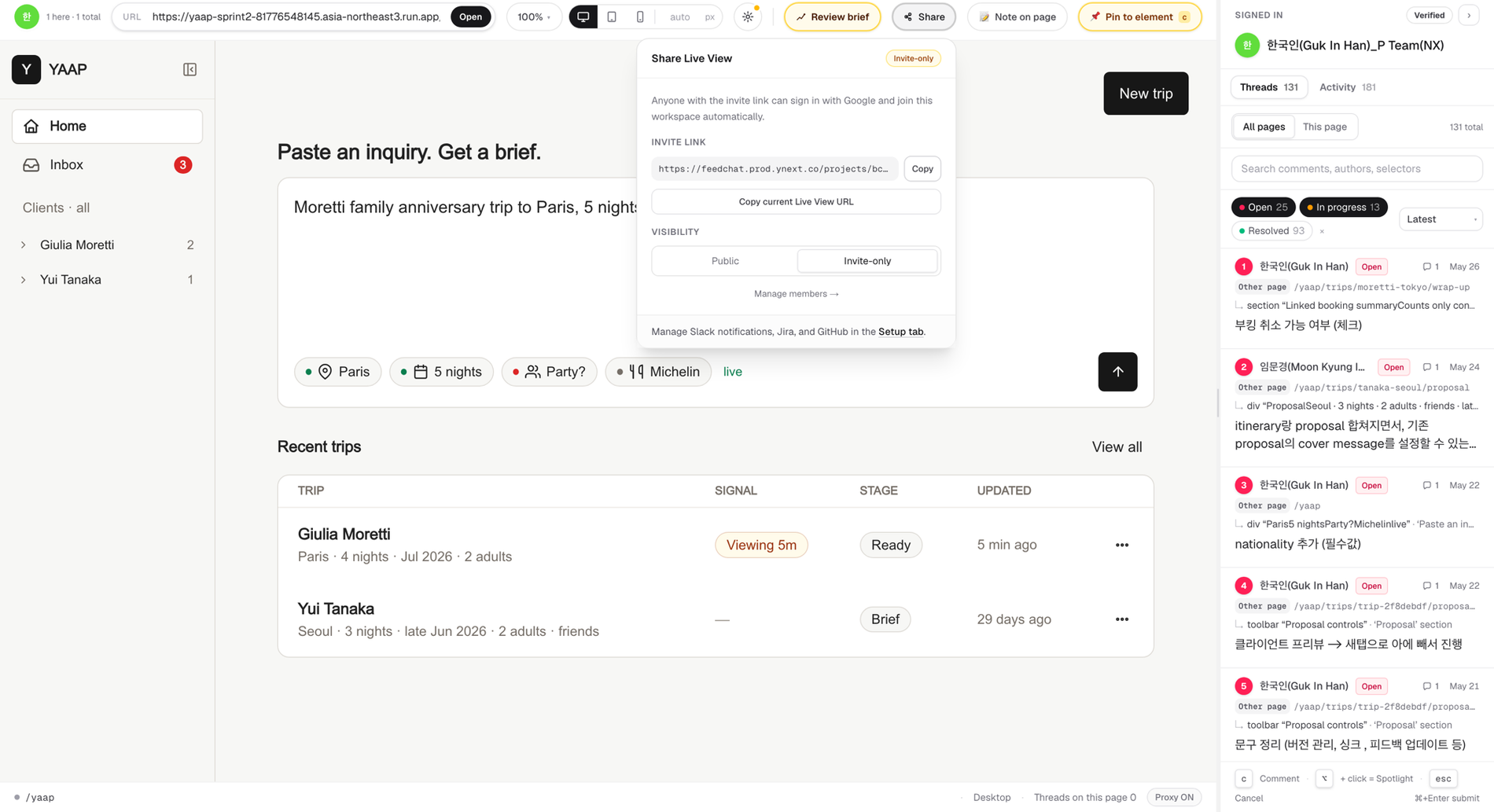Submit the inquiry with the up-arrow button

pos(1117,372)
